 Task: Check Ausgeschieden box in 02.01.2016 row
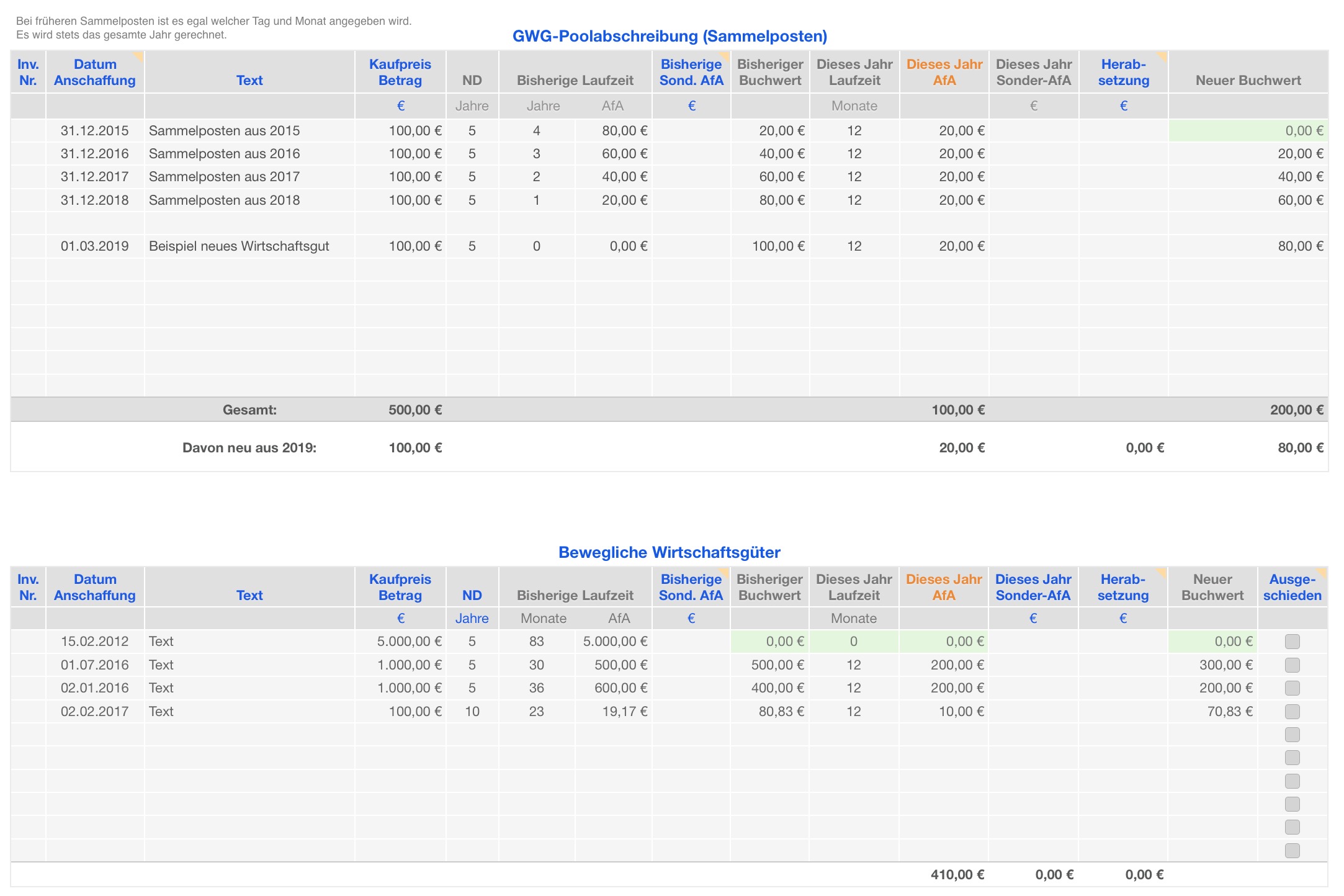coord(1292,688)
